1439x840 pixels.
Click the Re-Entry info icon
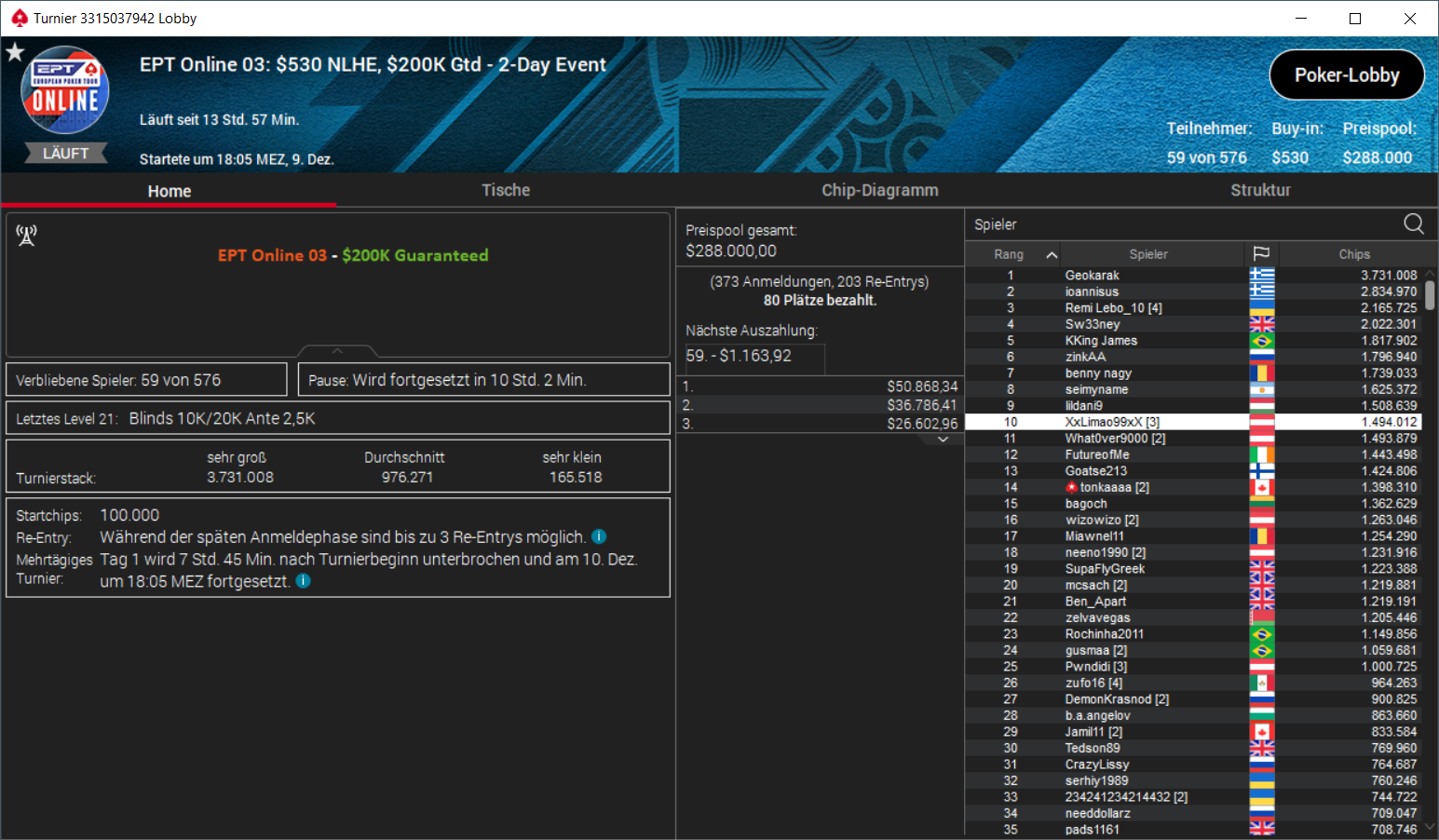click(599, 536)
